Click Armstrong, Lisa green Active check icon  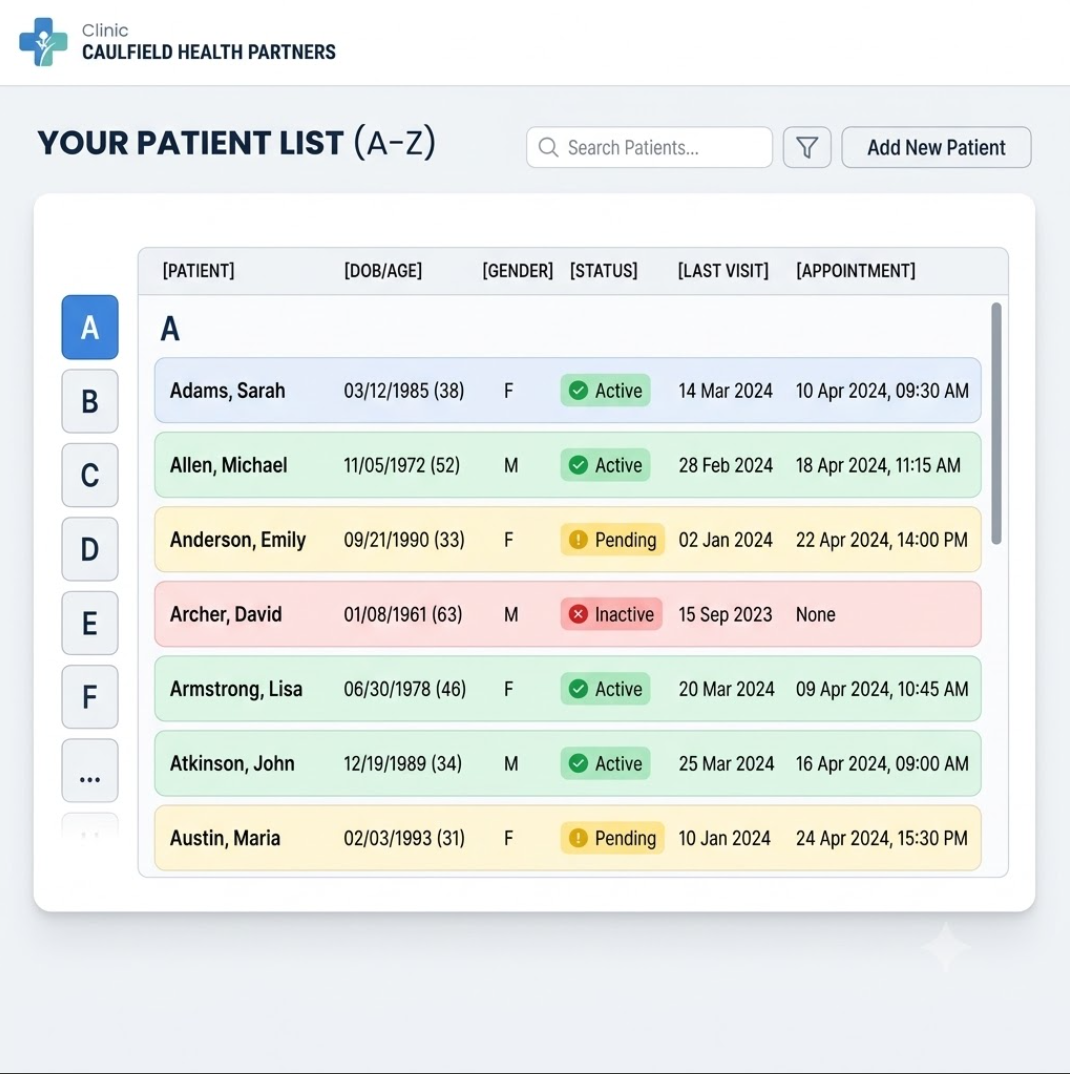578,689
